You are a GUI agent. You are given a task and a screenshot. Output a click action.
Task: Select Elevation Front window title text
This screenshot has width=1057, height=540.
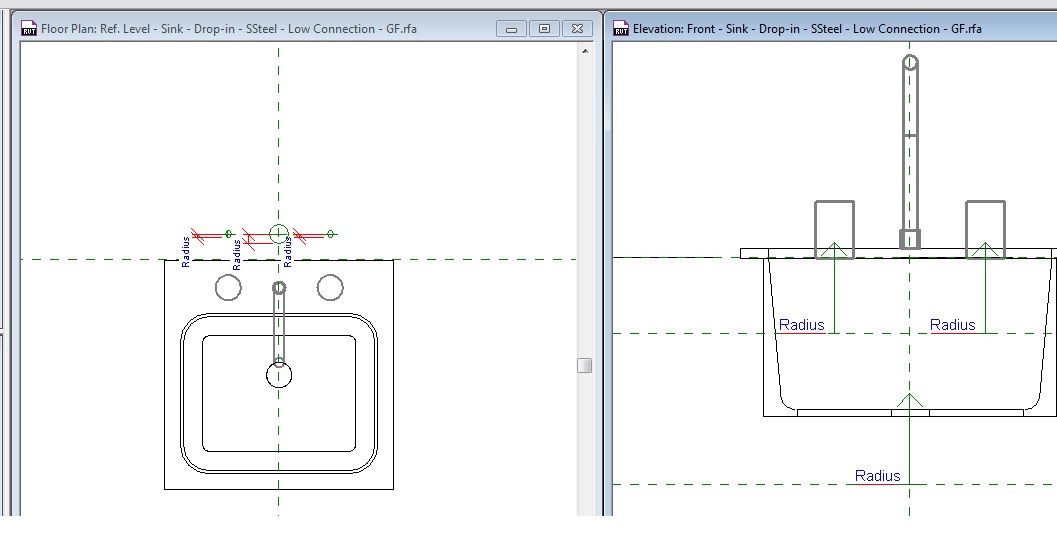[807, 29]
